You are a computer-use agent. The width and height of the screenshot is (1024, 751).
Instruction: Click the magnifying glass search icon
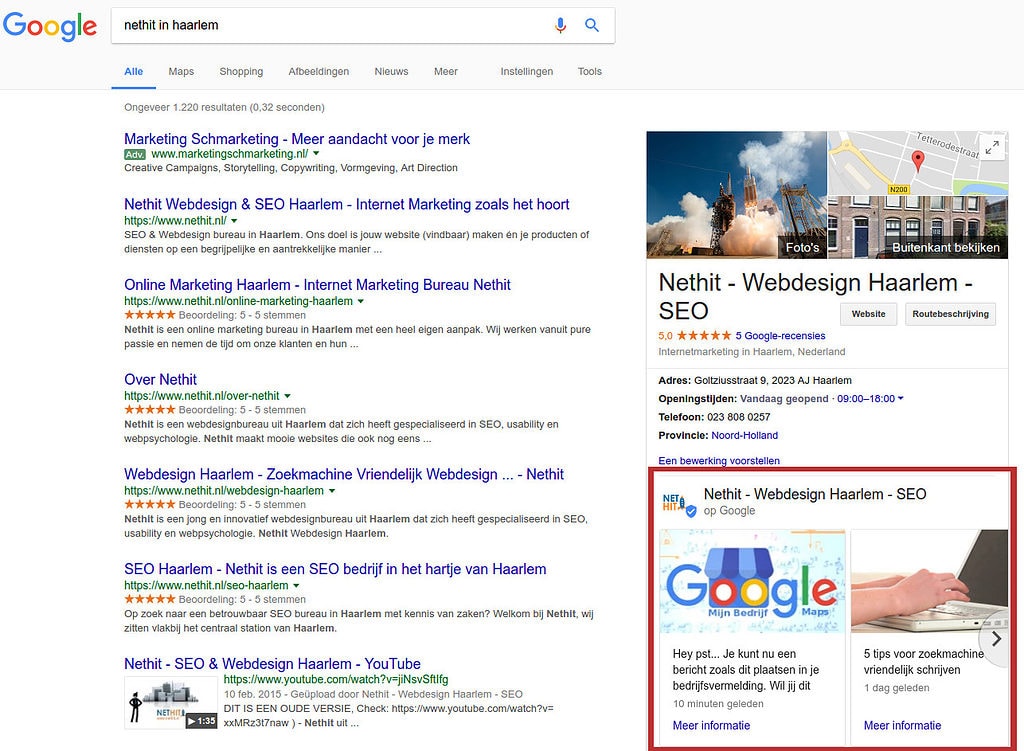tap(592, 25)
